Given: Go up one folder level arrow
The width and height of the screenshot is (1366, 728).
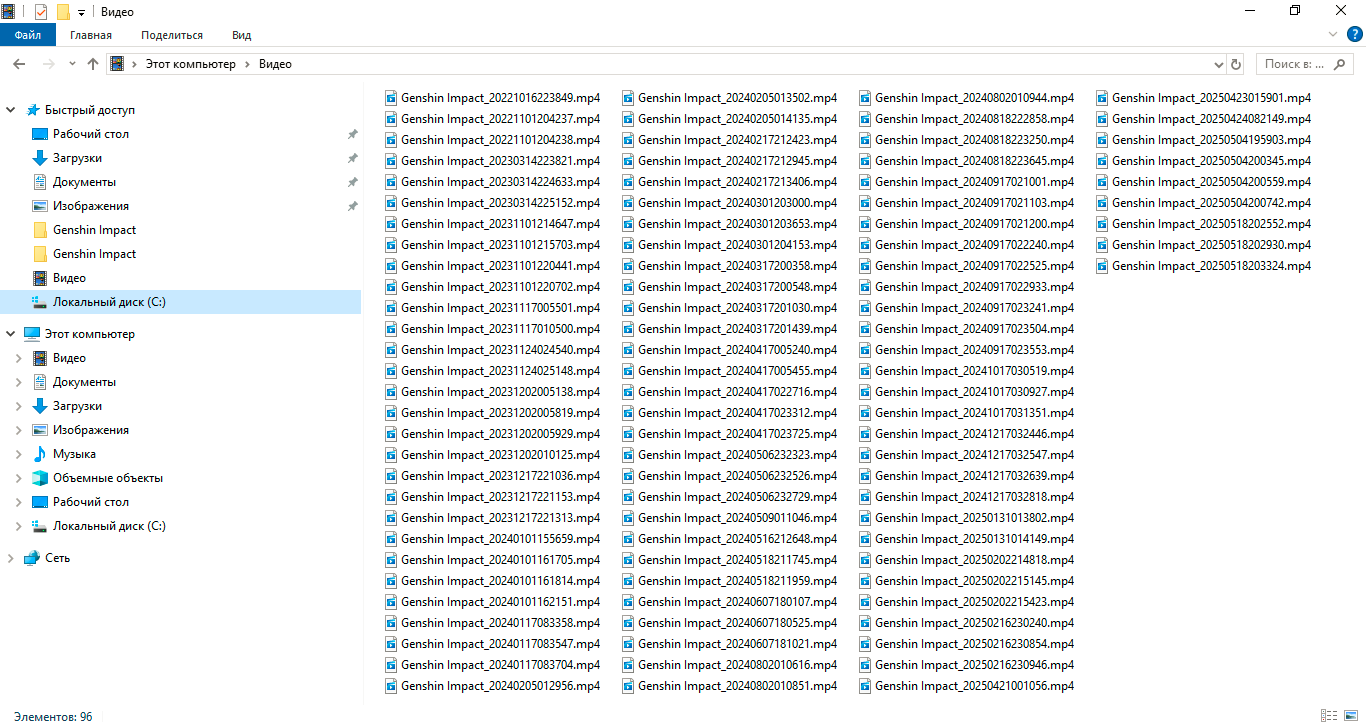Looking at the screenshot, I should 93,64.
